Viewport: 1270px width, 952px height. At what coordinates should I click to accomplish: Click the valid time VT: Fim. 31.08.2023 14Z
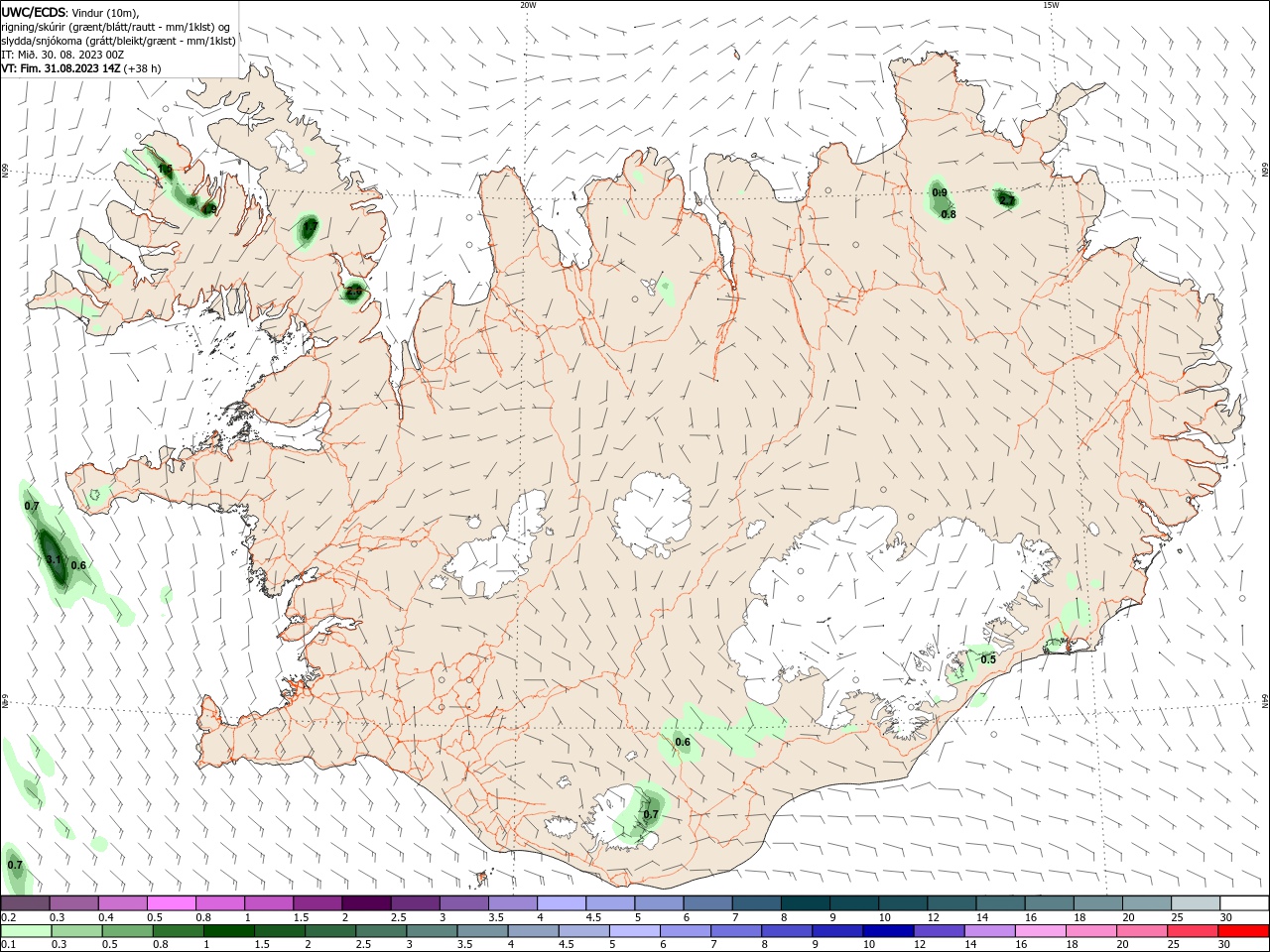(62, 68)
